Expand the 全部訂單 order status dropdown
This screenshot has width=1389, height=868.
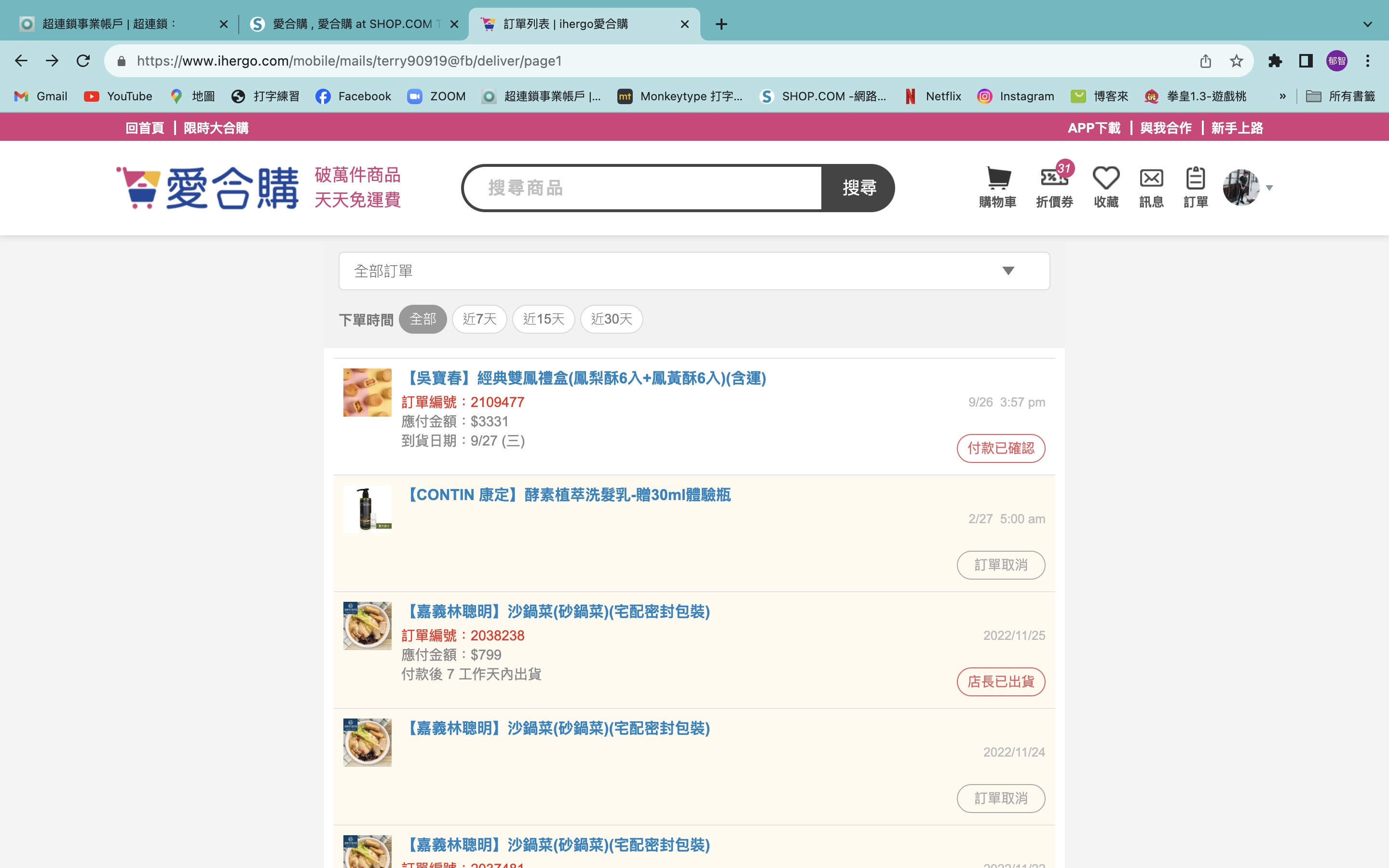694,271
